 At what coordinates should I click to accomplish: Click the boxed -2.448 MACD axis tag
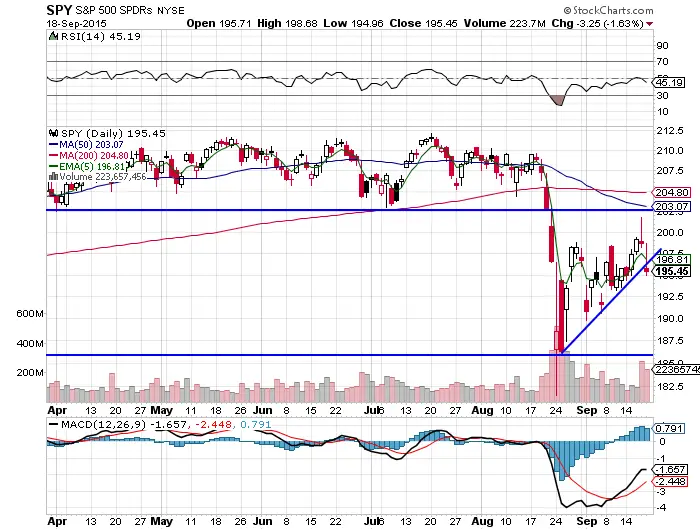670,481
